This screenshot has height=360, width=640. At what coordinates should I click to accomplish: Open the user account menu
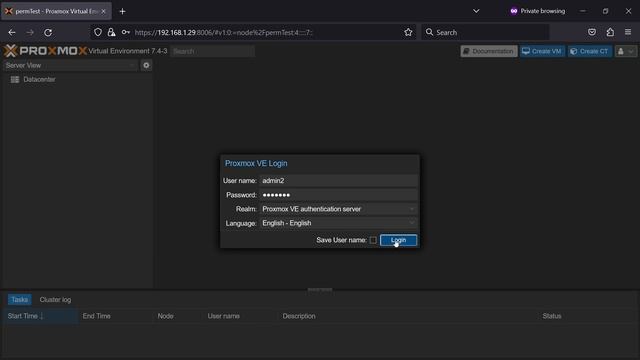coord(625,51)
